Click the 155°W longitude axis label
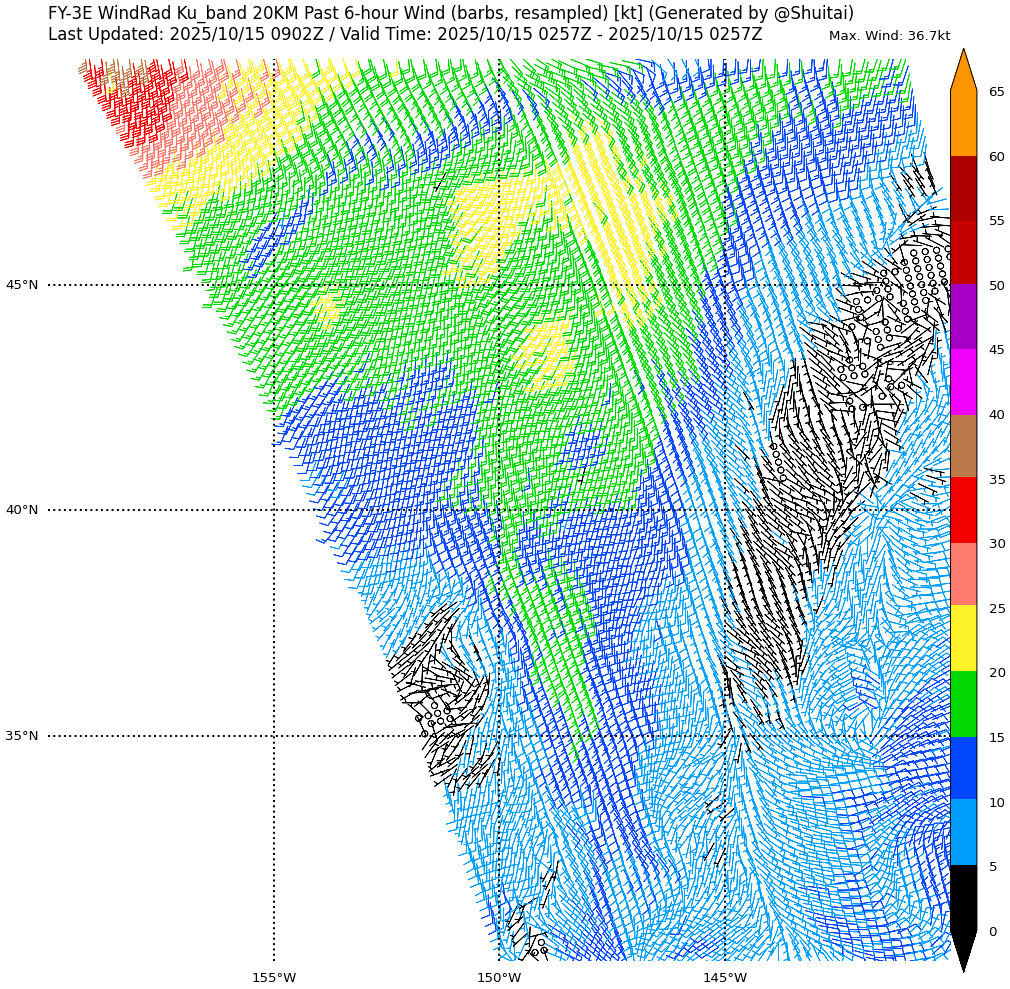 click(274, 977)
